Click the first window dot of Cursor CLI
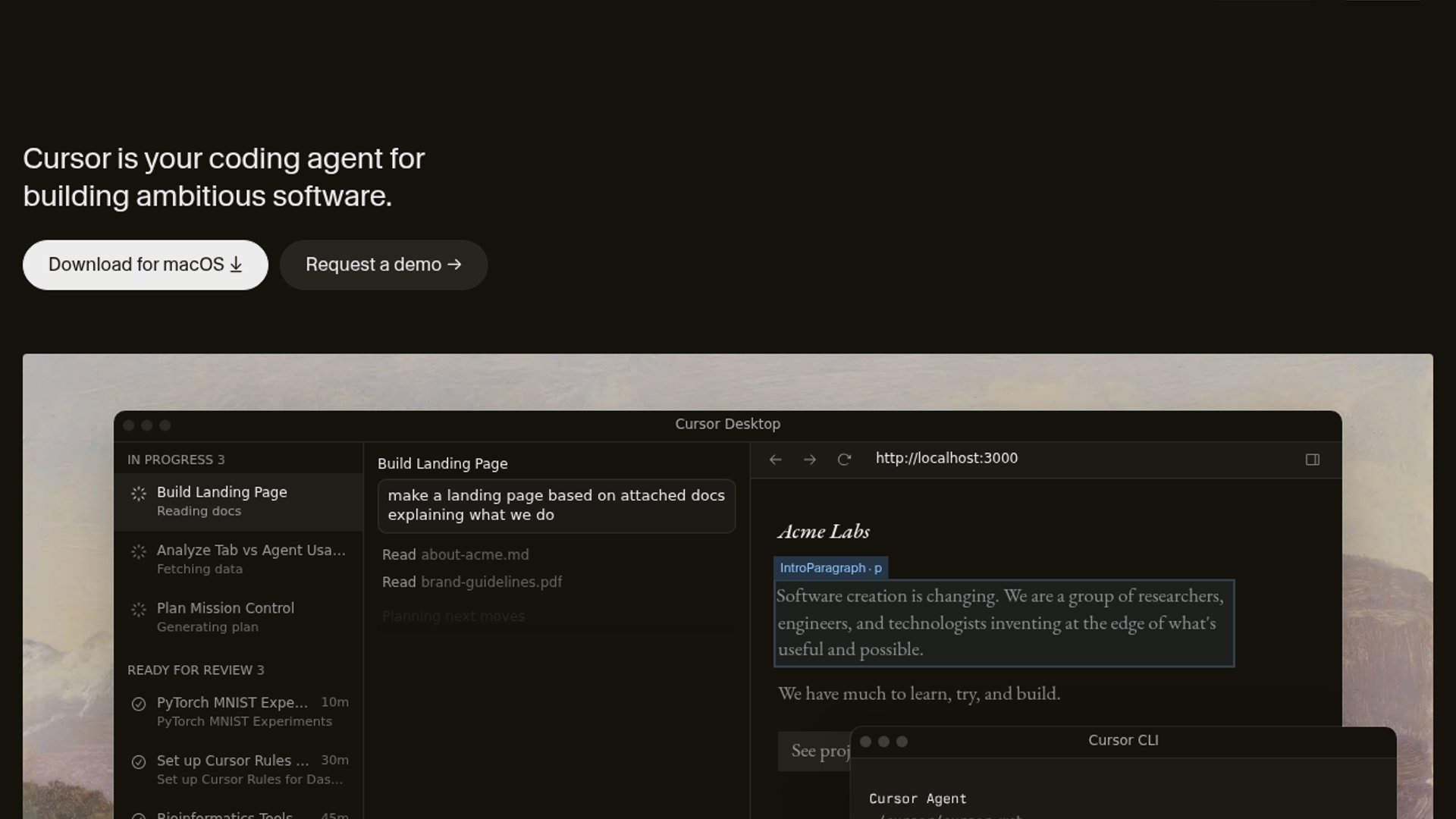Screen dimensions: 1456x819 pos(865,742)
